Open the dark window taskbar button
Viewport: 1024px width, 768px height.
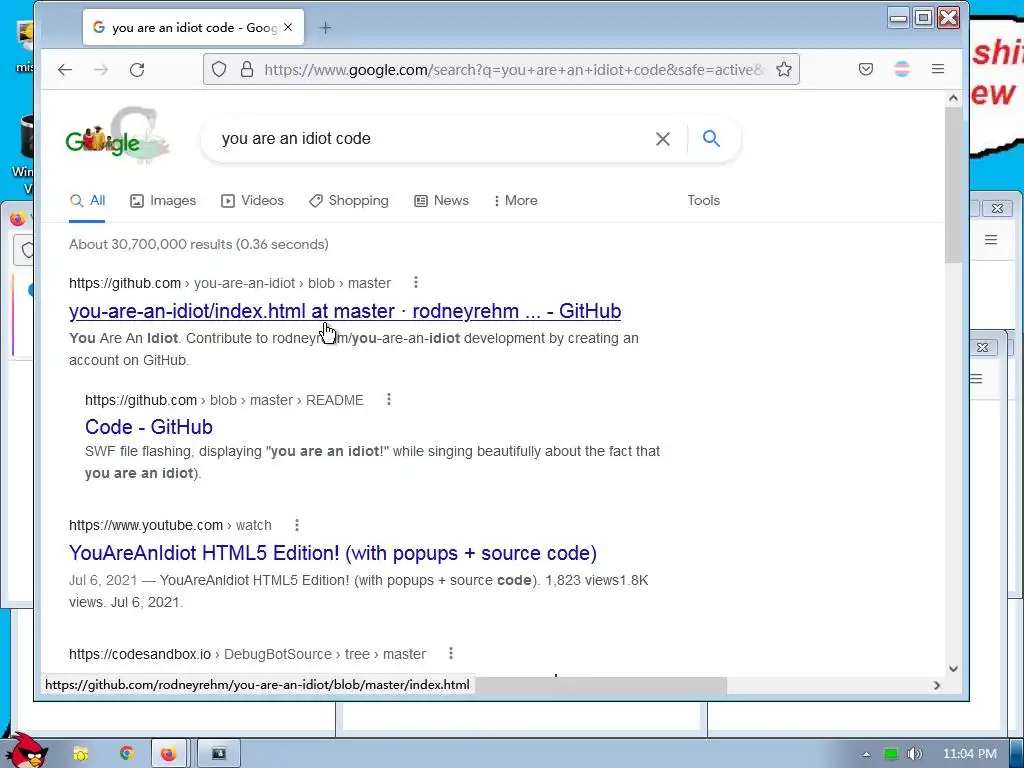point(219,754)
